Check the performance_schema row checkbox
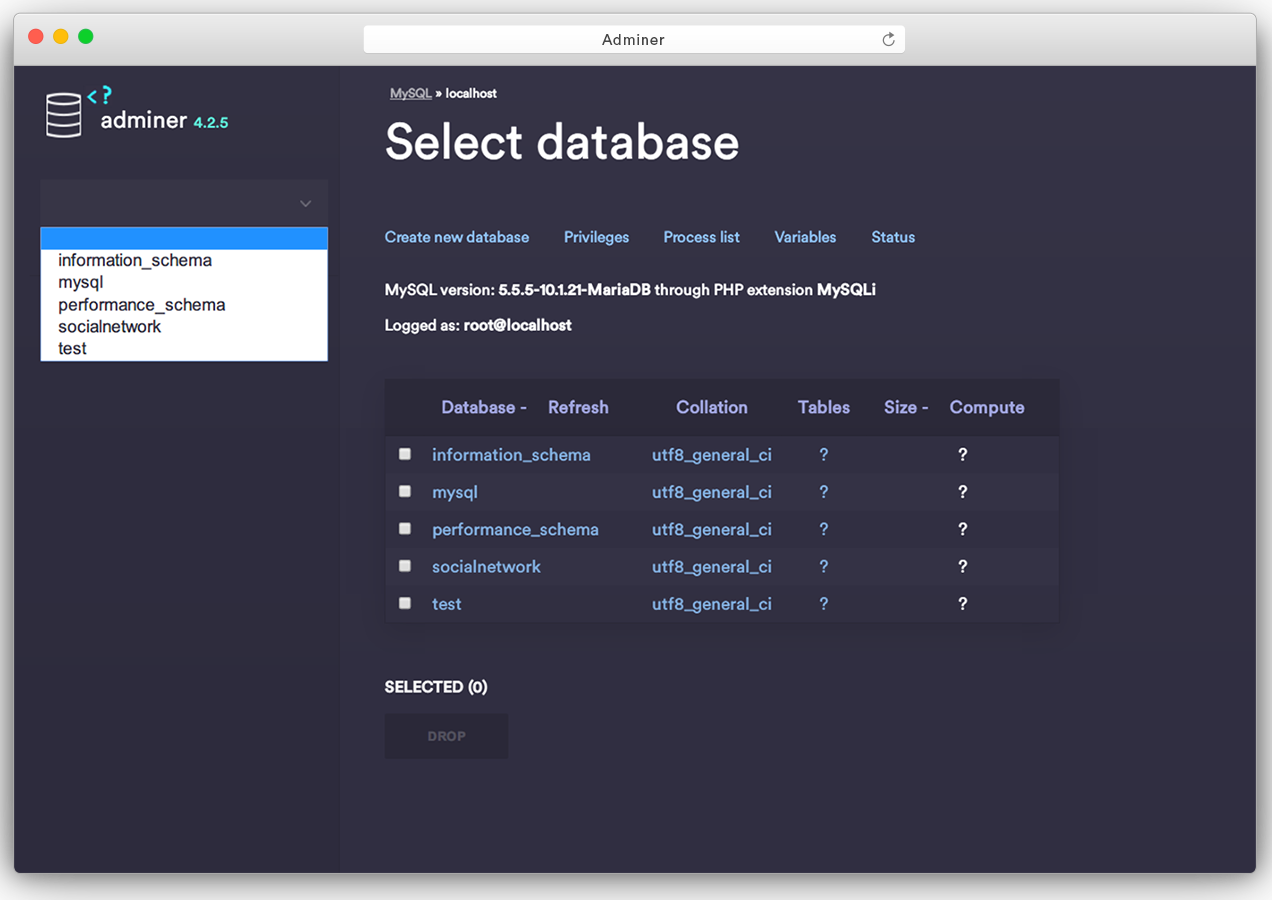The width and height of the screenshot is (1272, 900). [x=405, y=528]
